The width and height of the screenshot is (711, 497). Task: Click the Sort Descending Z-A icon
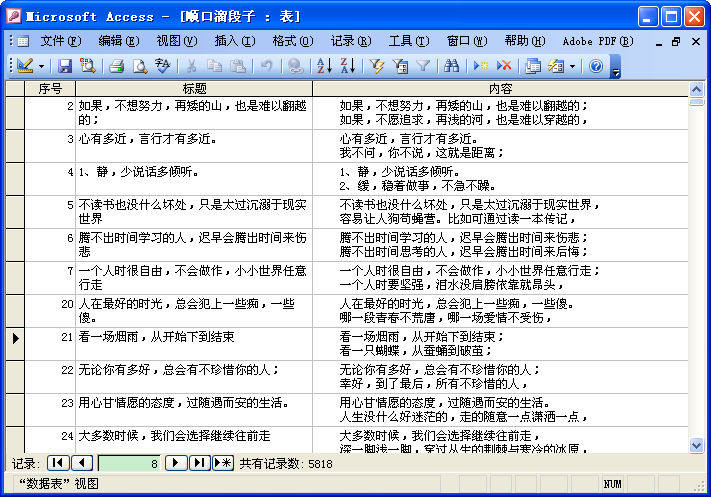coord(348,66)
